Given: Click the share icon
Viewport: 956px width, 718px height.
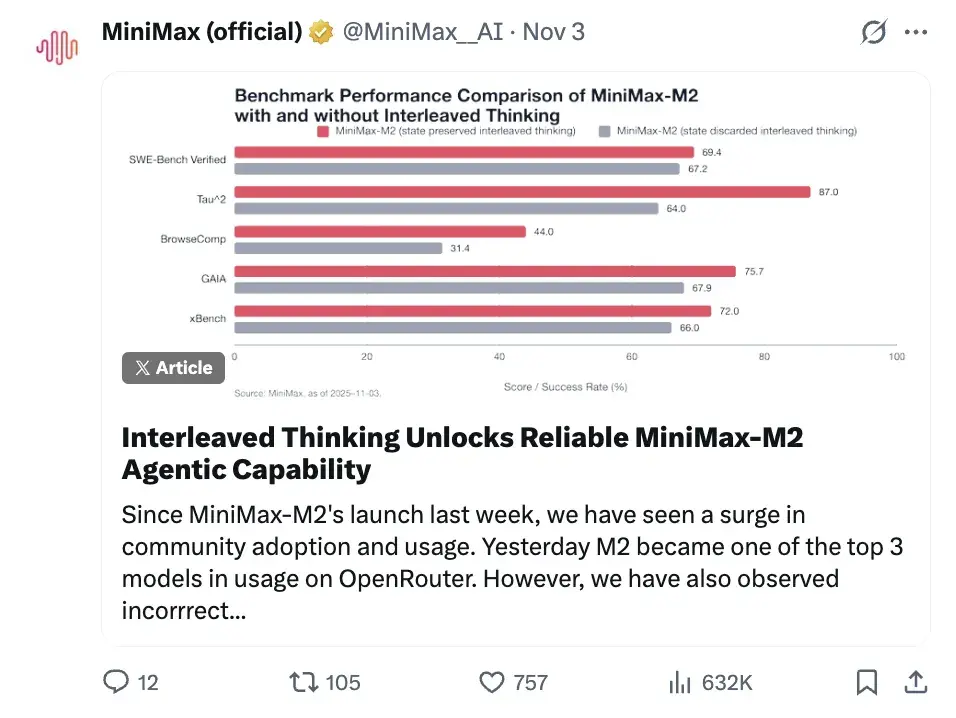Looking at the screenshot, I should coord(916,682).
